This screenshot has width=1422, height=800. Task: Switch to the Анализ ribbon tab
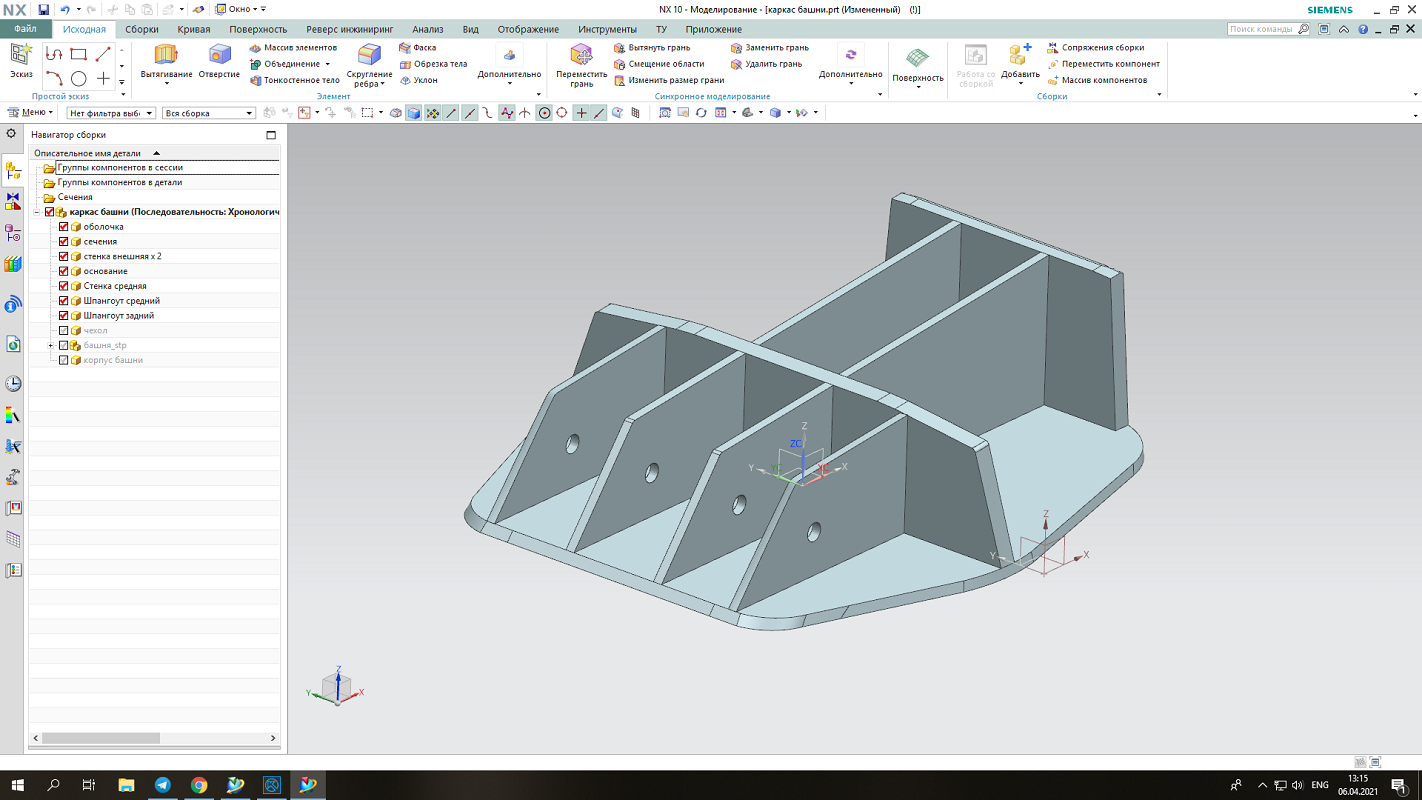[x=428, y=30]
